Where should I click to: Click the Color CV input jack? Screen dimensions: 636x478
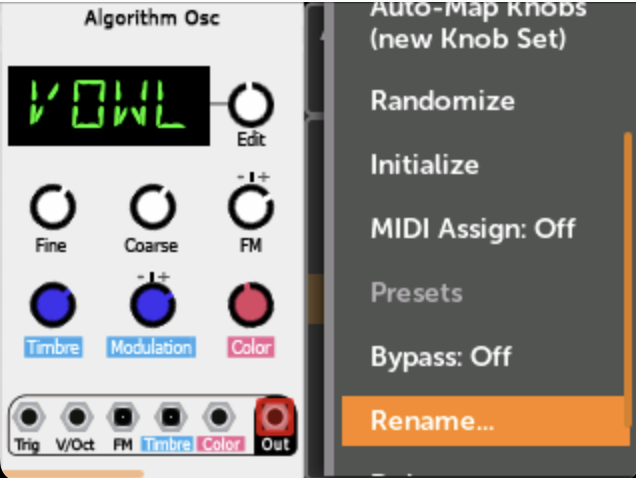[x=219, y=417]
